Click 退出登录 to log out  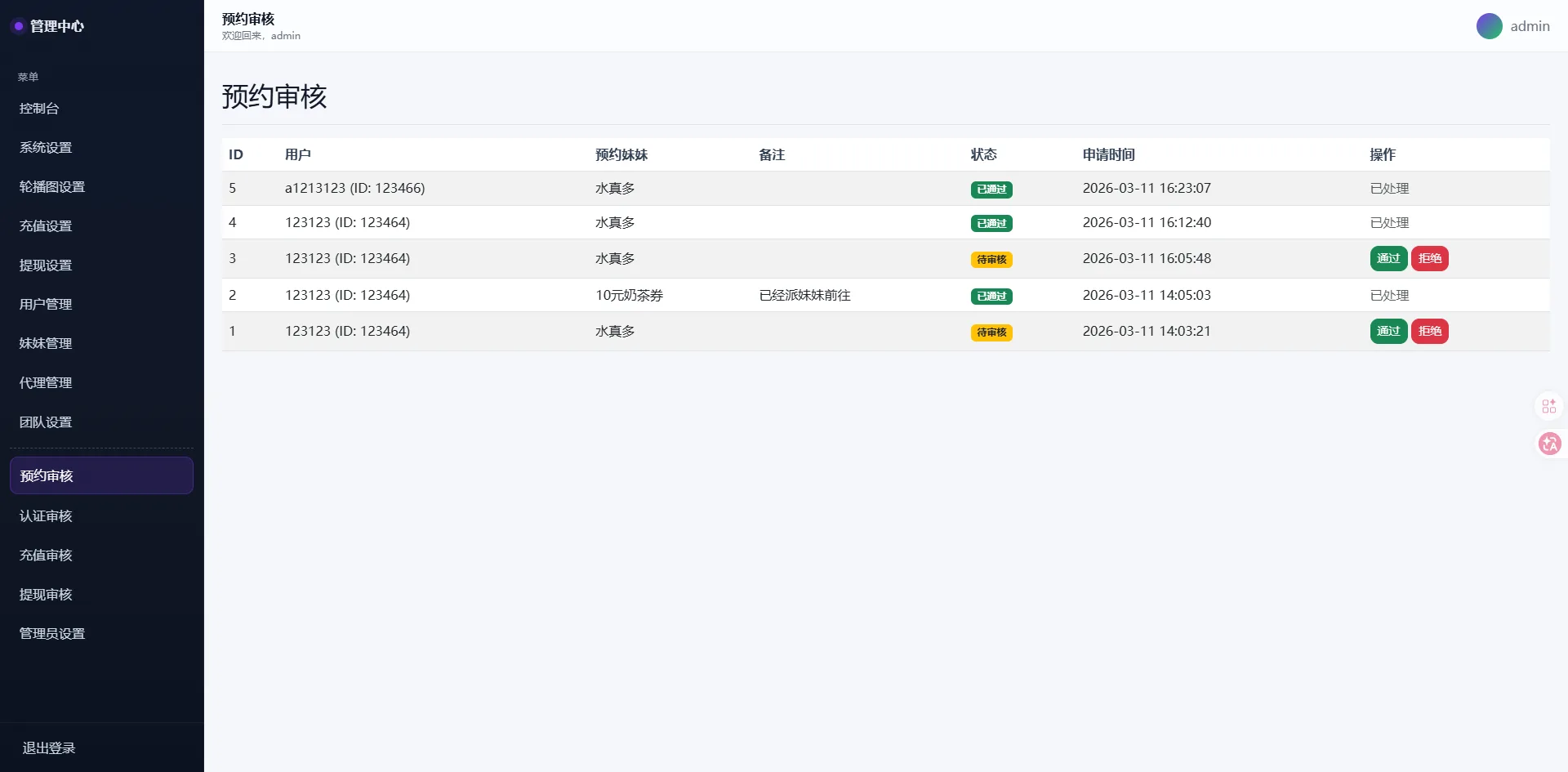49,748
